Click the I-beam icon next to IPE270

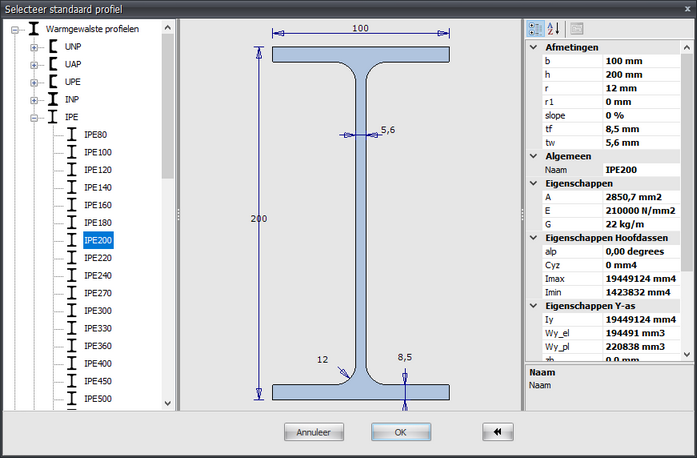[x=72, y=293]
